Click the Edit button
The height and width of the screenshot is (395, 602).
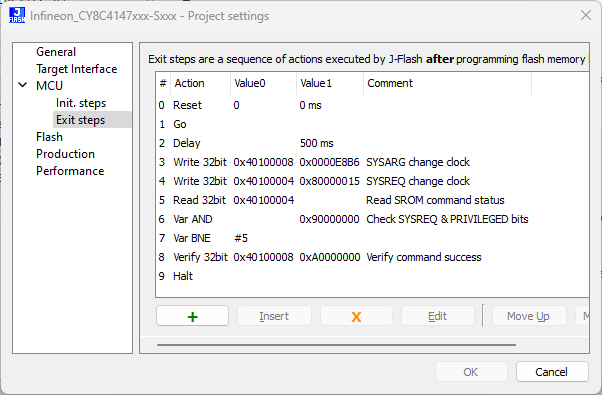[x=437, y=316]
